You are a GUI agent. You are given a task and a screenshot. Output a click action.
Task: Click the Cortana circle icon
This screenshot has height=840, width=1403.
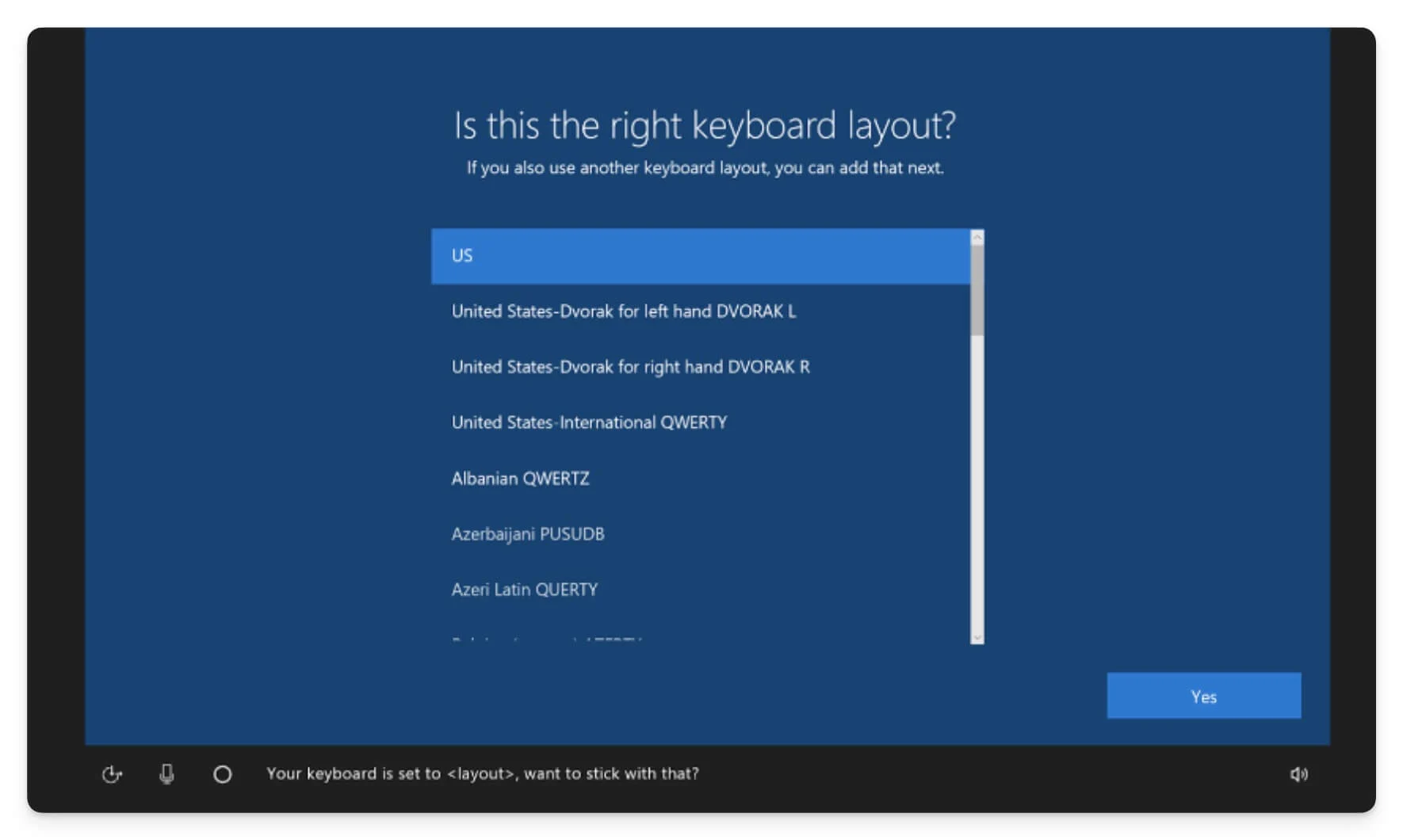pyautogui.click(x=223, y=774)
